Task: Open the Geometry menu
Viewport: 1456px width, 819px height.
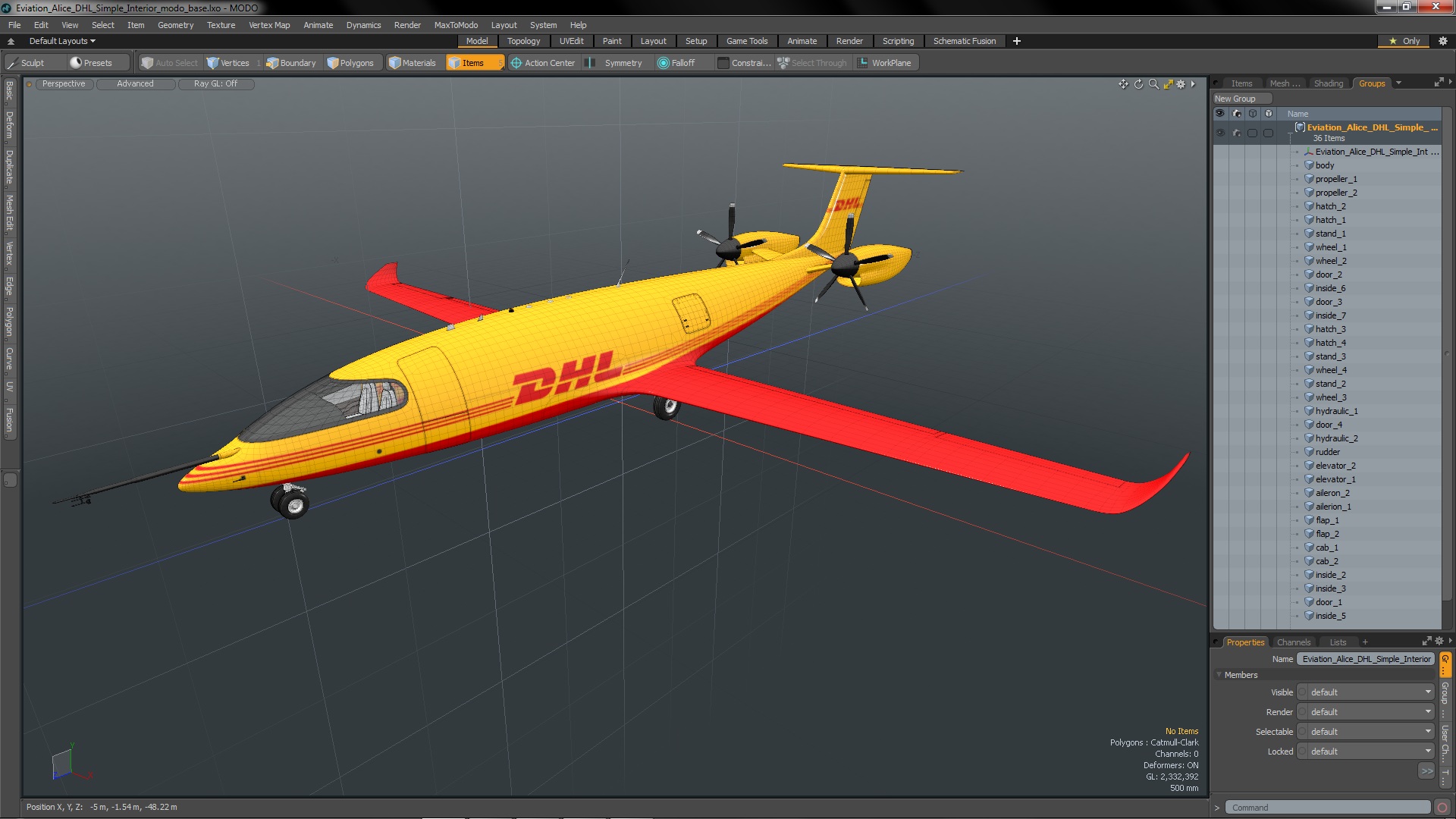Action: pyautogui.click(x=175, y=25)
